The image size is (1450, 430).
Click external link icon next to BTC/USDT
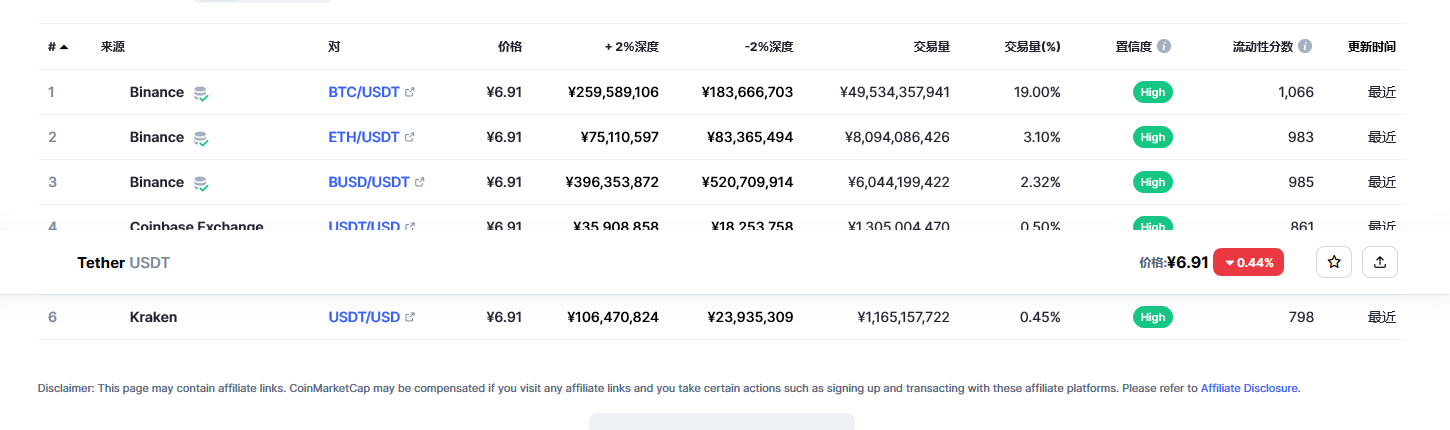pyautogui.click(x=410, y=92)
